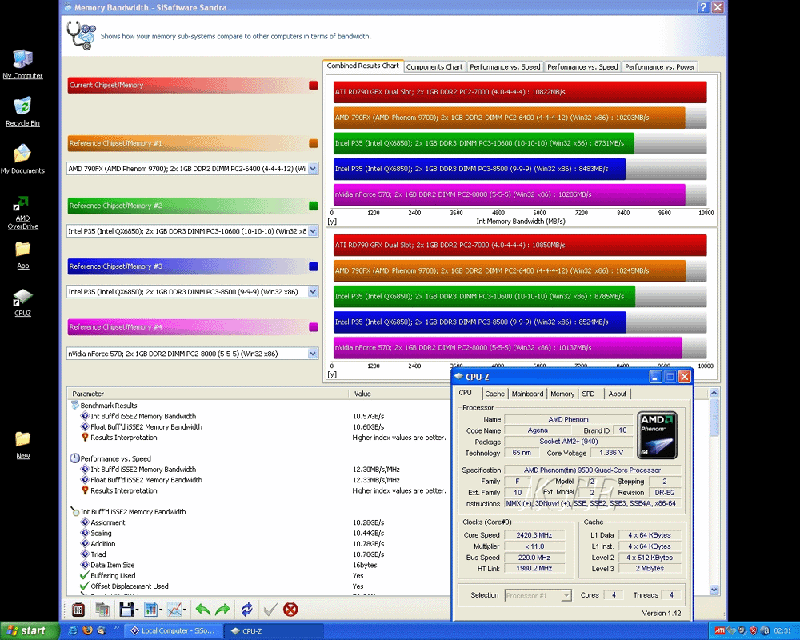Open the nVidia nForce 570 reference #4 dropdown
Screen dimensions: 800x640
(x=313, y=353)
